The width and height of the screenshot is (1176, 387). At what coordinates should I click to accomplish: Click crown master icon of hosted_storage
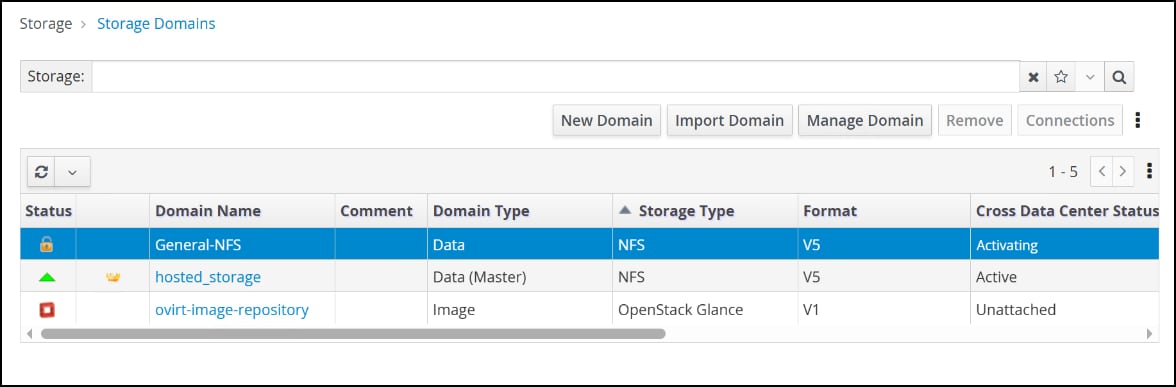coord(113,277)
